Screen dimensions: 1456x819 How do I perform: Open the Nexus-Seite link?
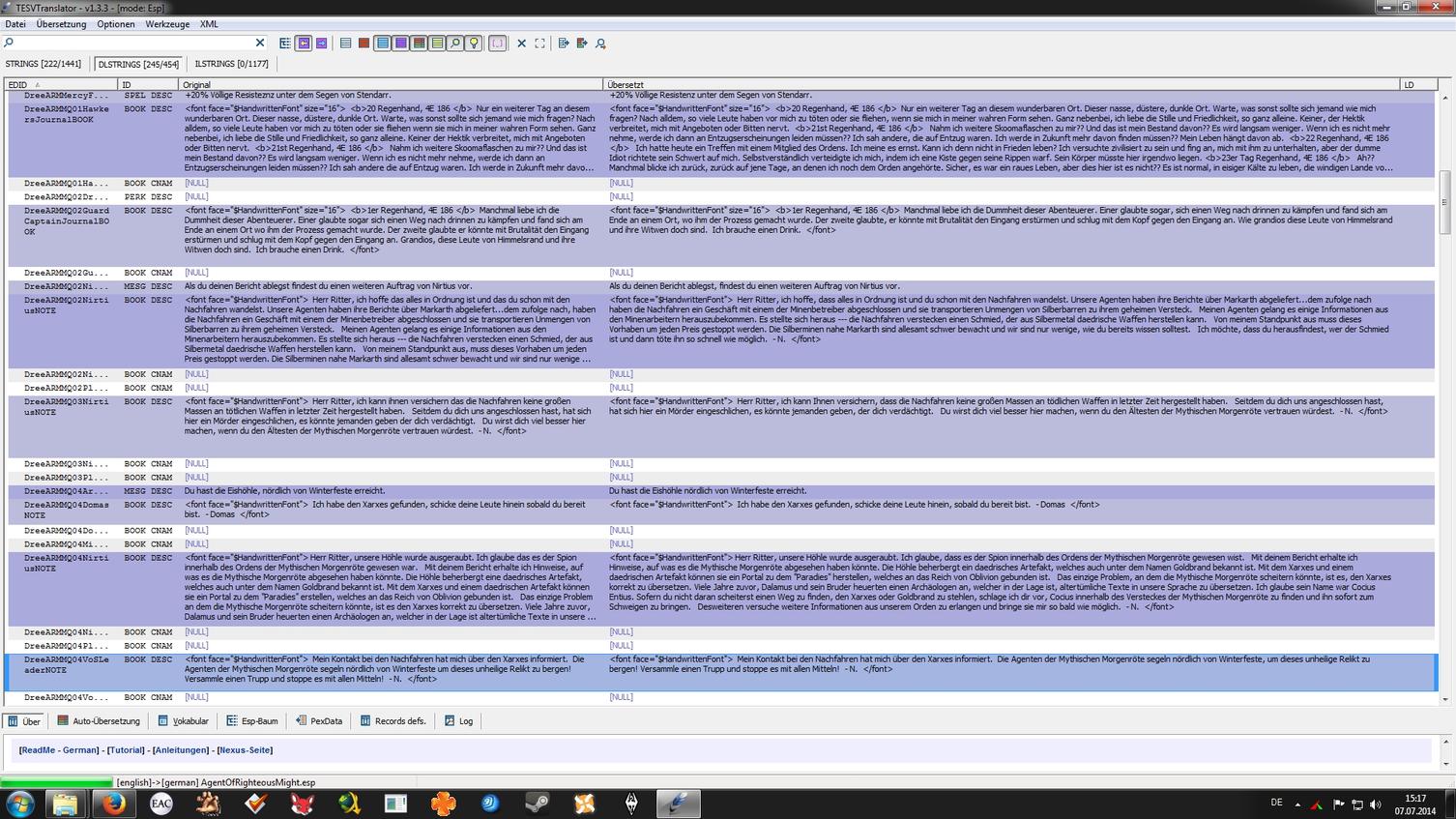(245, 750)
